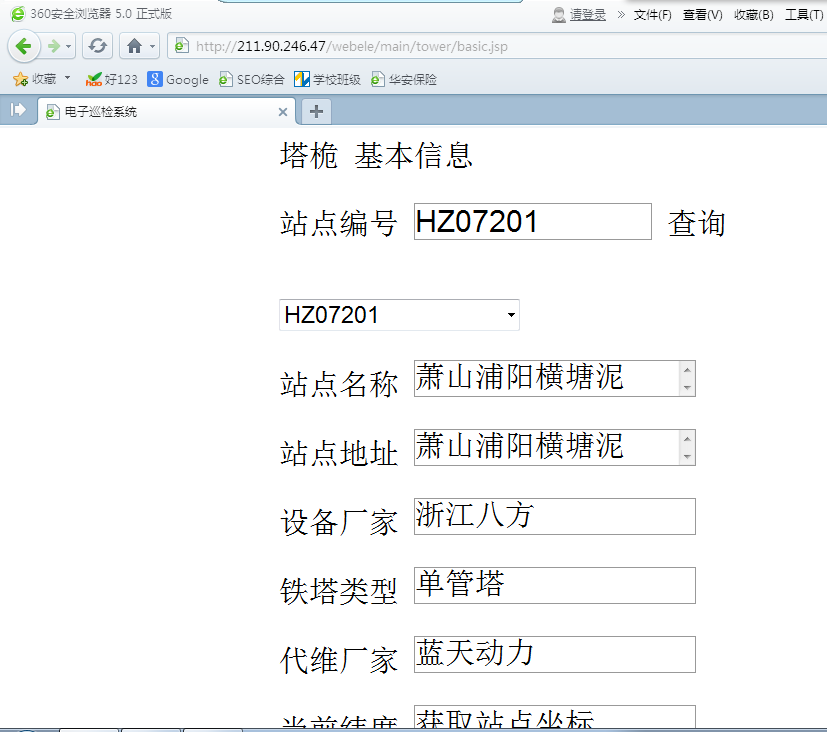Open the Google bookmark
The width and height of the screenshot is (827, 732).
(178, 80)
